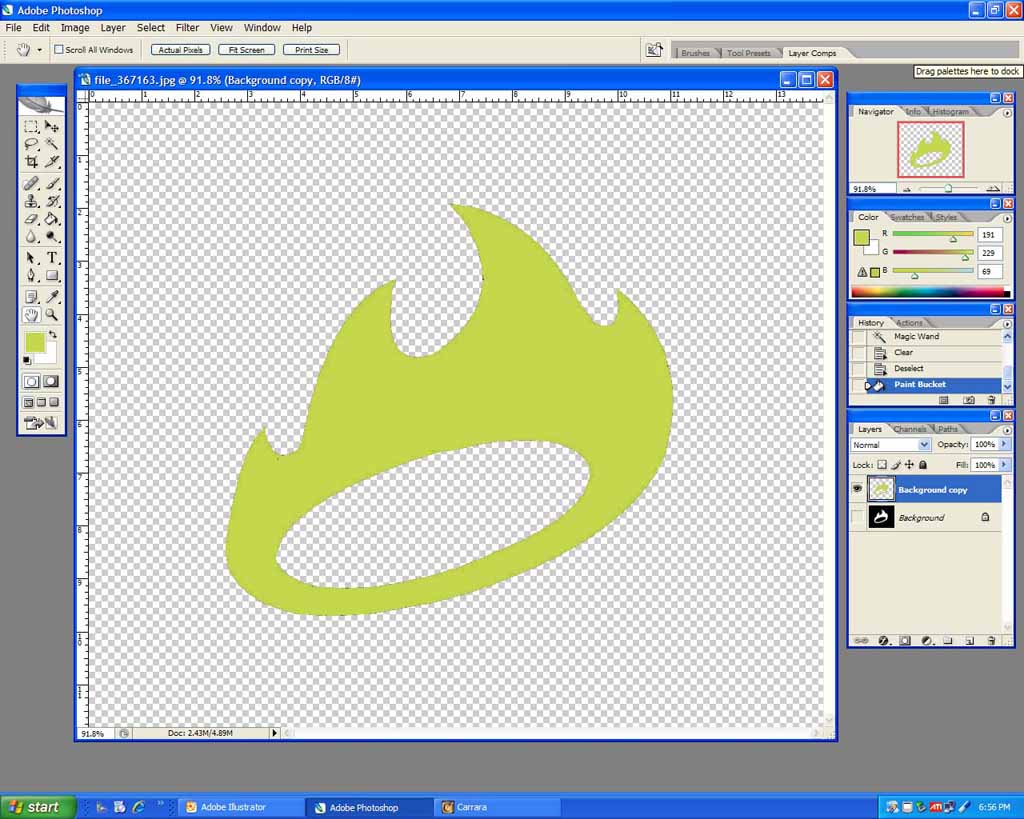Click the Lasso tool
1024x819 pixels.
point(31,144)
